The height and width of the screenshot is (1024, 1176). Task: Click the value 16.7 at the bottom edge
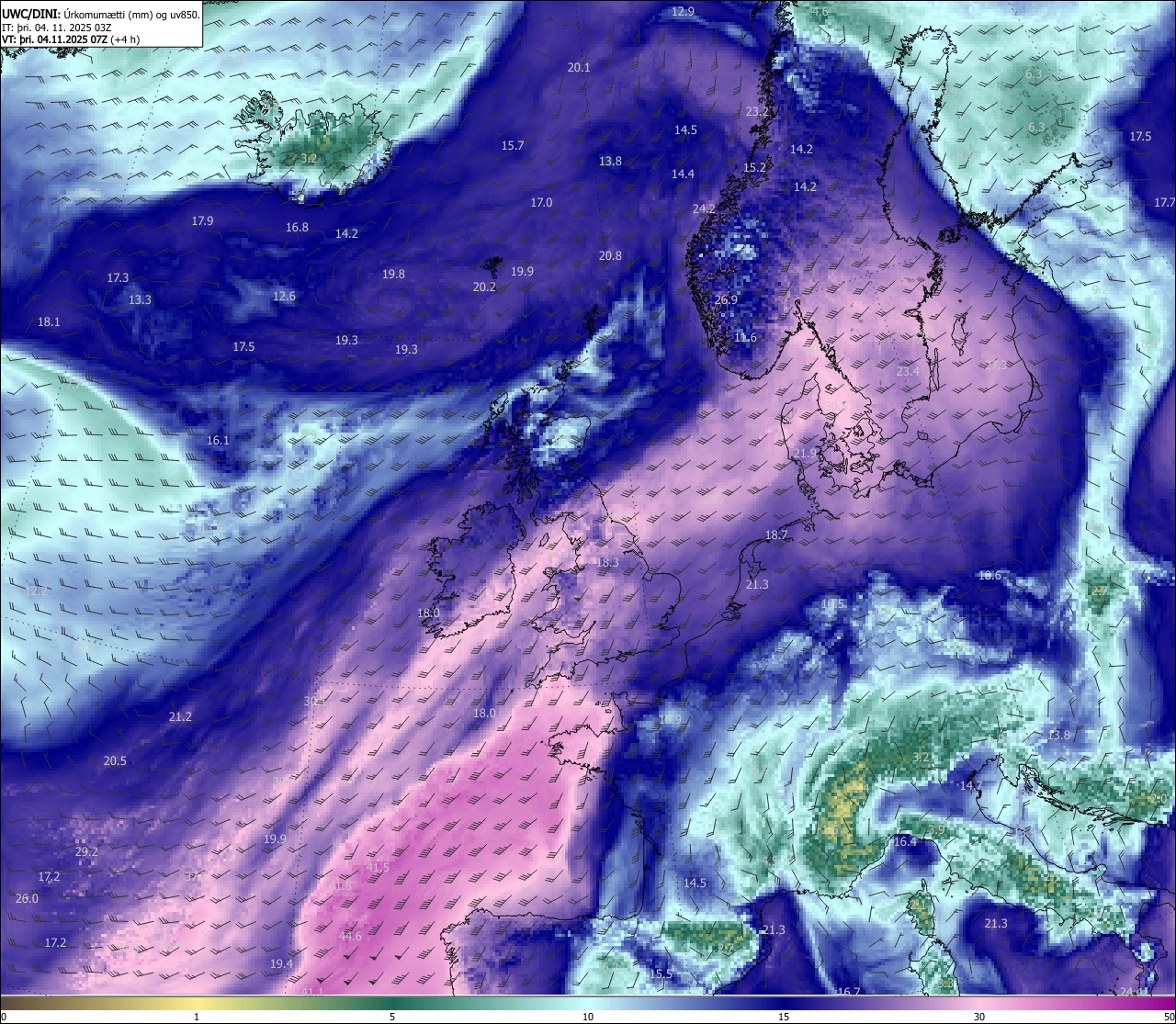tap(848, 992)
